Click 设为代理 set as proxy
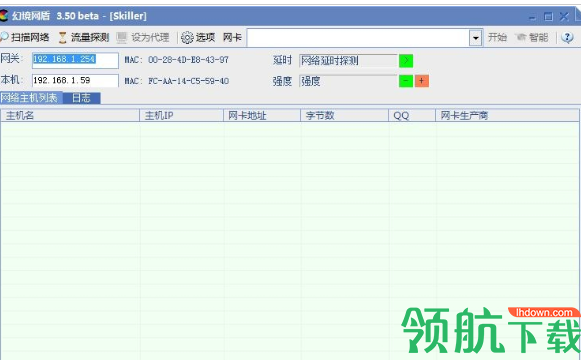581x360 pixels. point(143,37)
